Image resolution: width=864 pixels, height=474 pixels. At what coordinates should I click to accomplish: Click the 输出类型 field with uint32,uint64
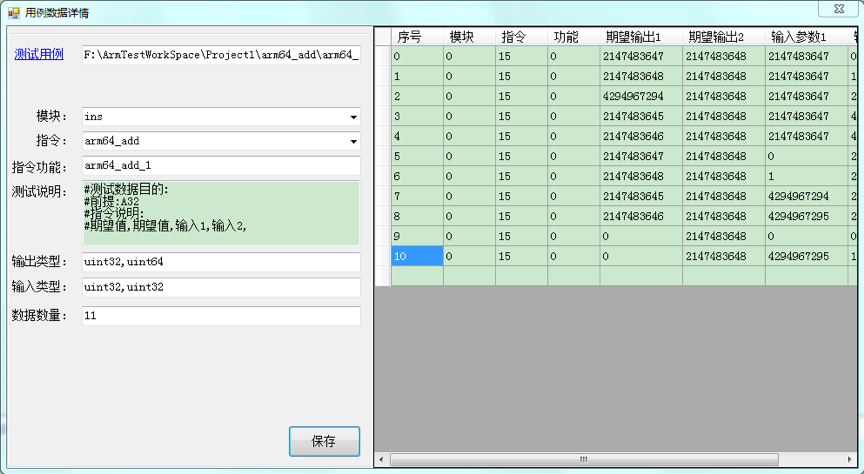coord(220,262)
